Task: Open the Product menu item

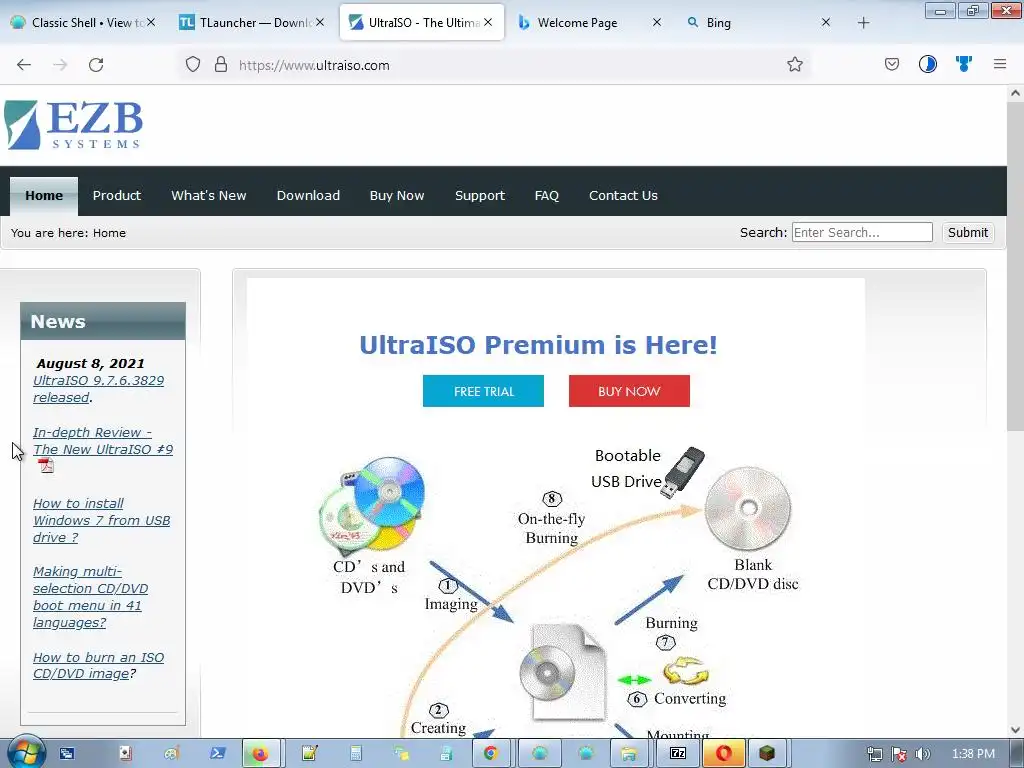Action: (x=116, y=195)
